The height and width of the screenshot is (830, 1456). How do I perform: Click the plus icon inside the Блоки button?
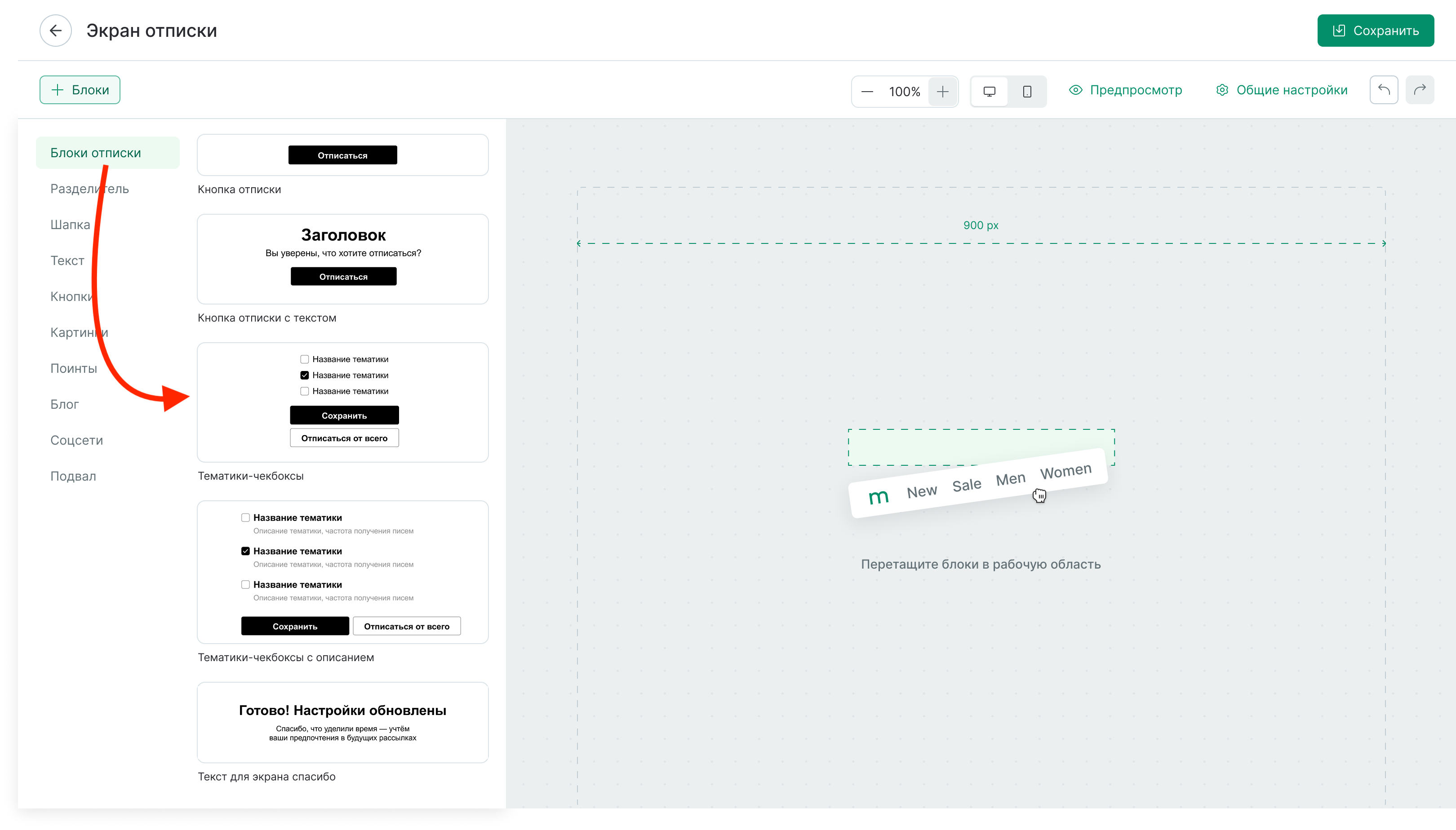57,89
